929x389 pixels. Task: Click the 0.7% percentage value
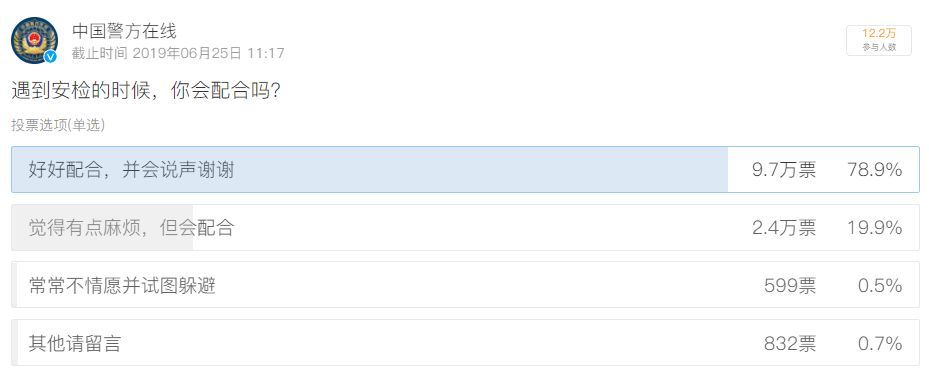(x=880, y=343)
